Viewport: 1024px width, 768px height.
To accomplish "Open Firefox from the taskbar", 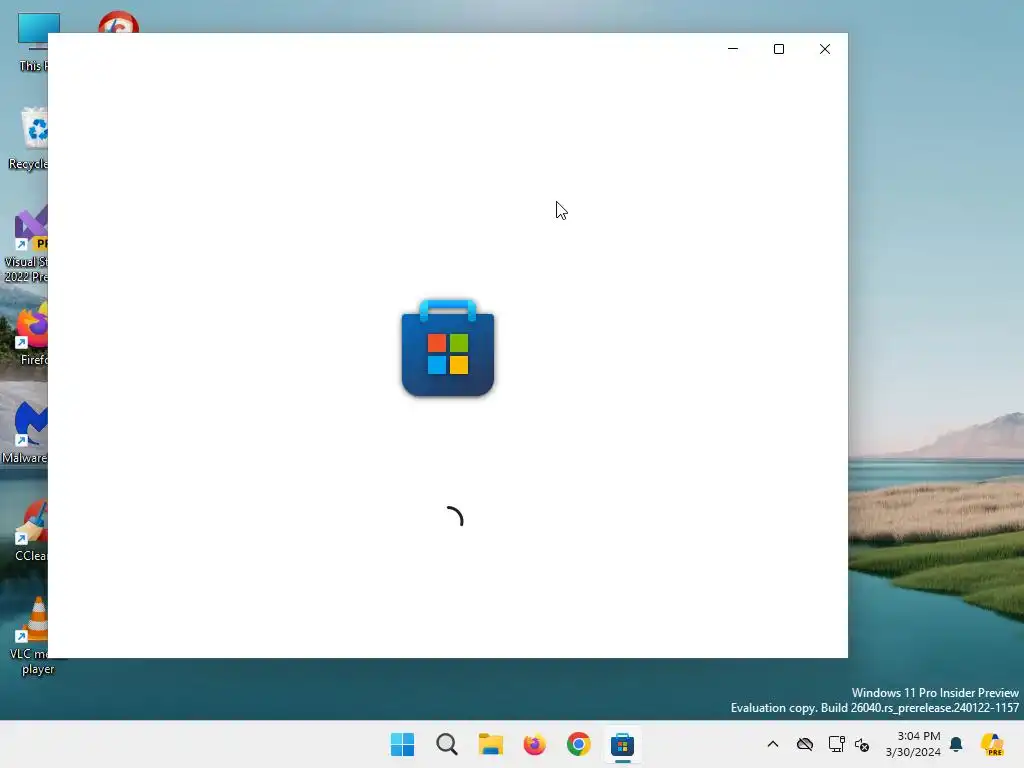I will tap(534, 744).
